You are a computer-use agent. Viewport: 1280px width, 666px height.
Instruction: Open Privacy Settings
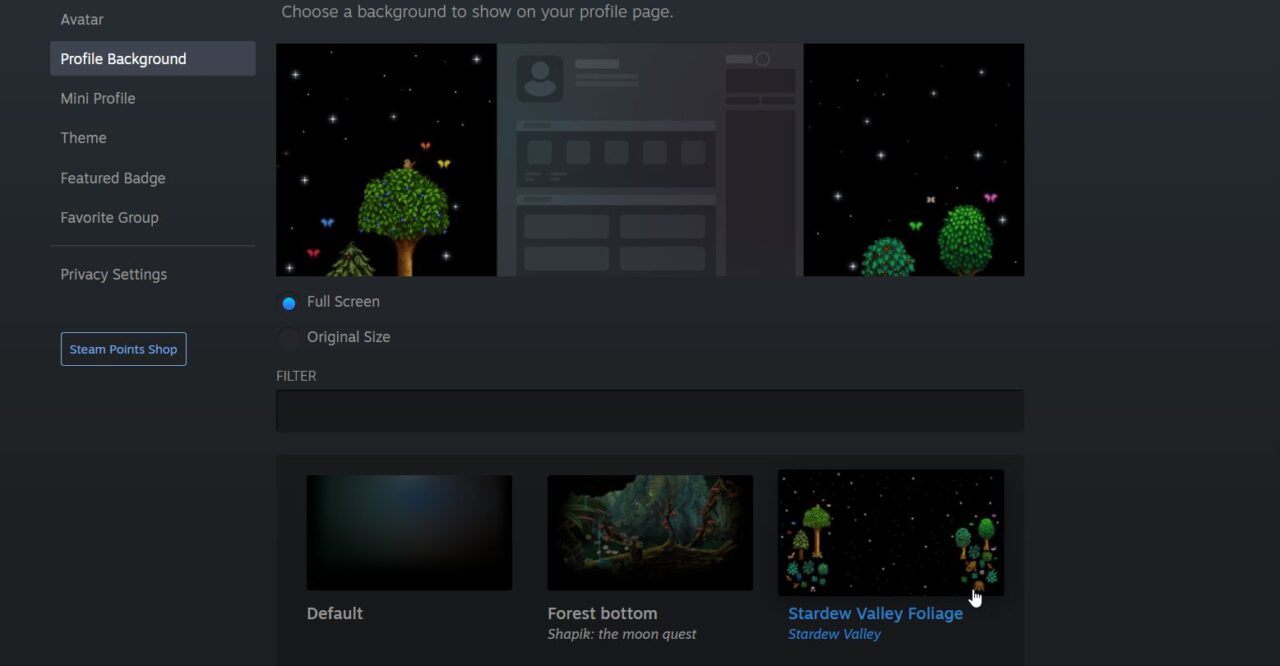coord(113,274)
